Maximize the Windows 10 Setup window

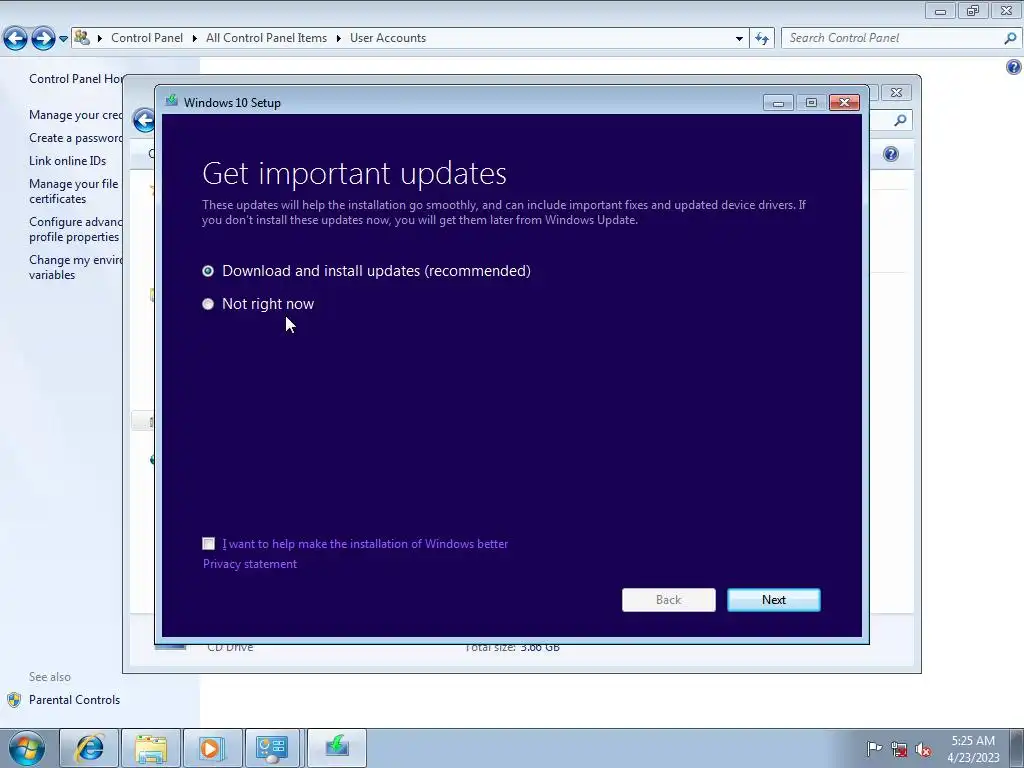coord(811,103)
